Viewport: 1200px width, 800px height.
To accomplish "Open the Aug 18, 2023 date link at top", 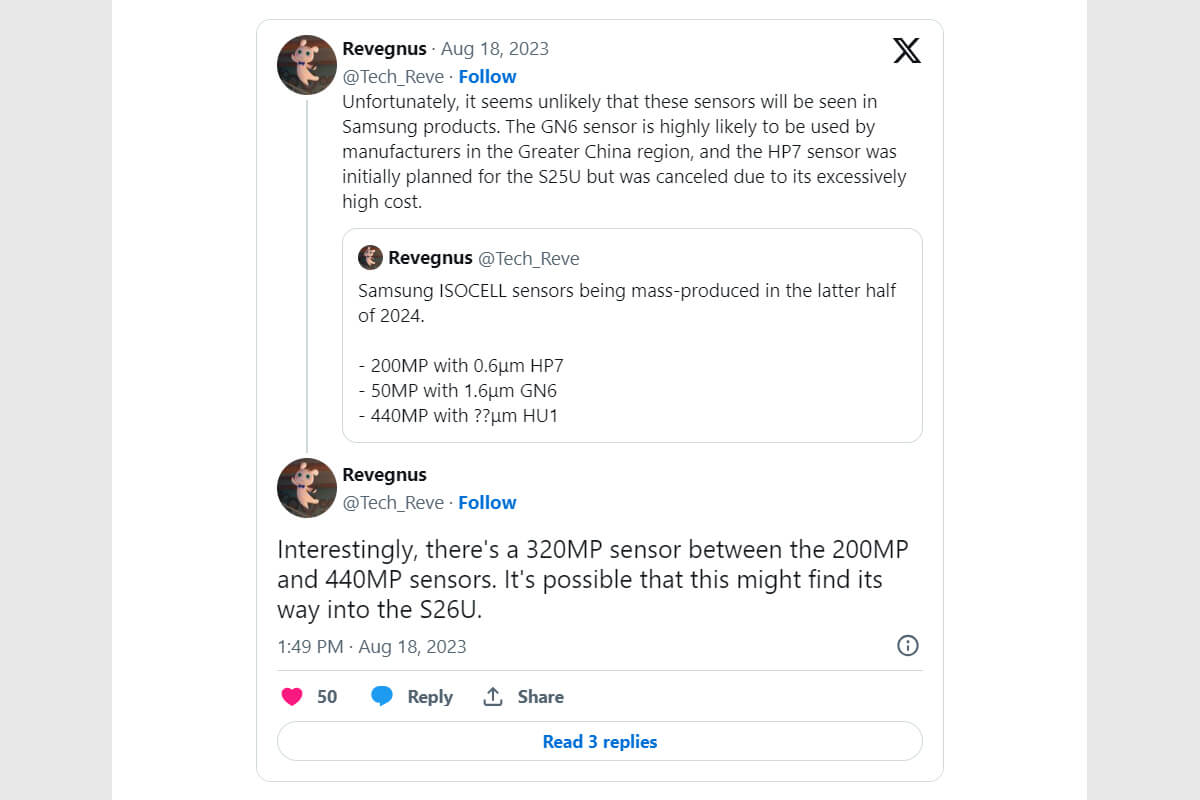I will [494, 49].
